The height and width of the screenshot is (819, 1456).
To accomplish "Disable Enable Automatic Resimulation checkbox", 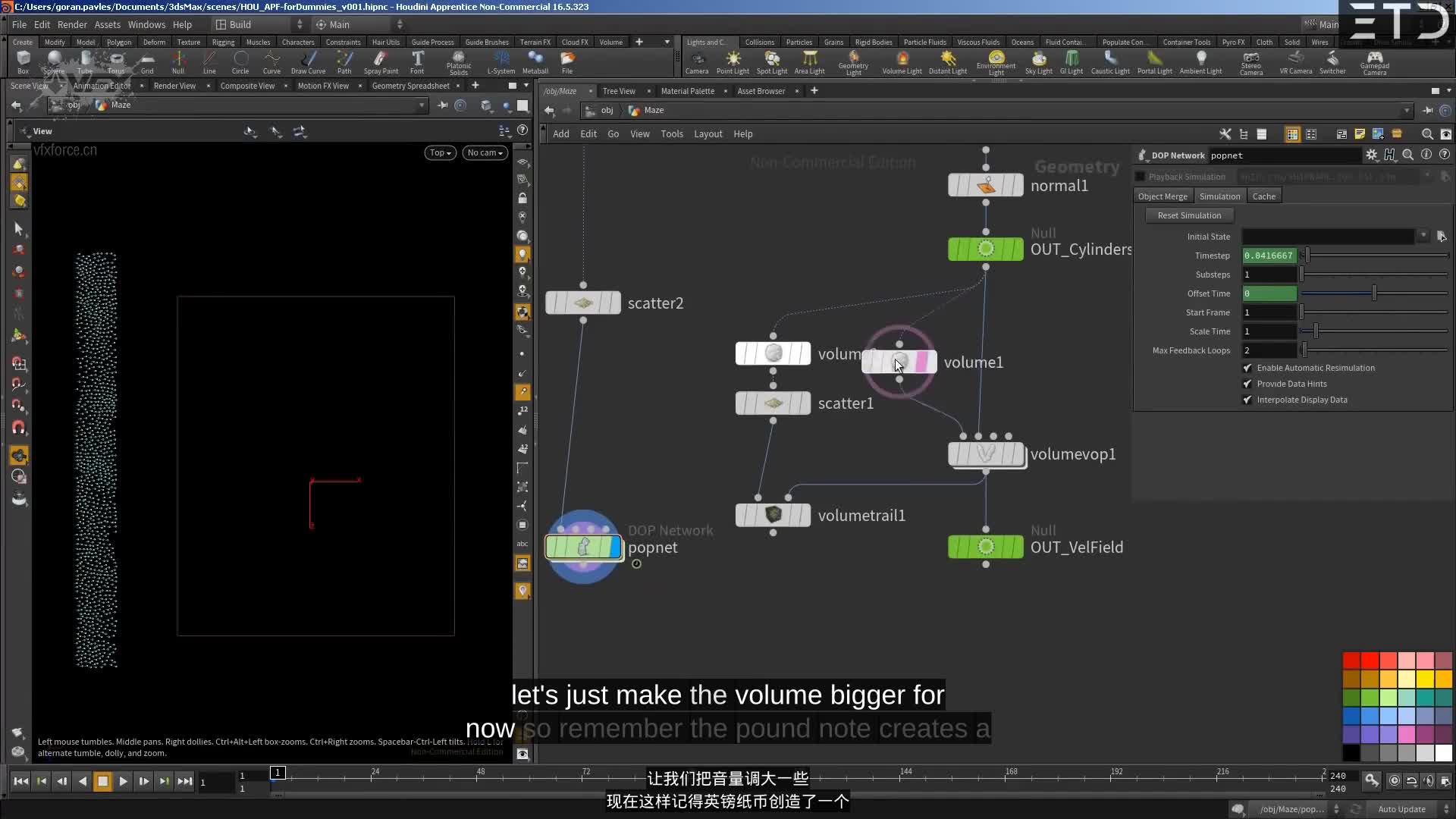I will [x=1247, y=368].
